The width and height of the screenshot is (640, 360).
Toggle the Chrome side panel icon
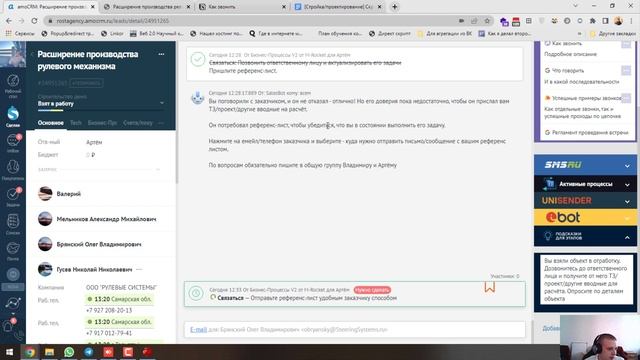(x=605, y=21)
